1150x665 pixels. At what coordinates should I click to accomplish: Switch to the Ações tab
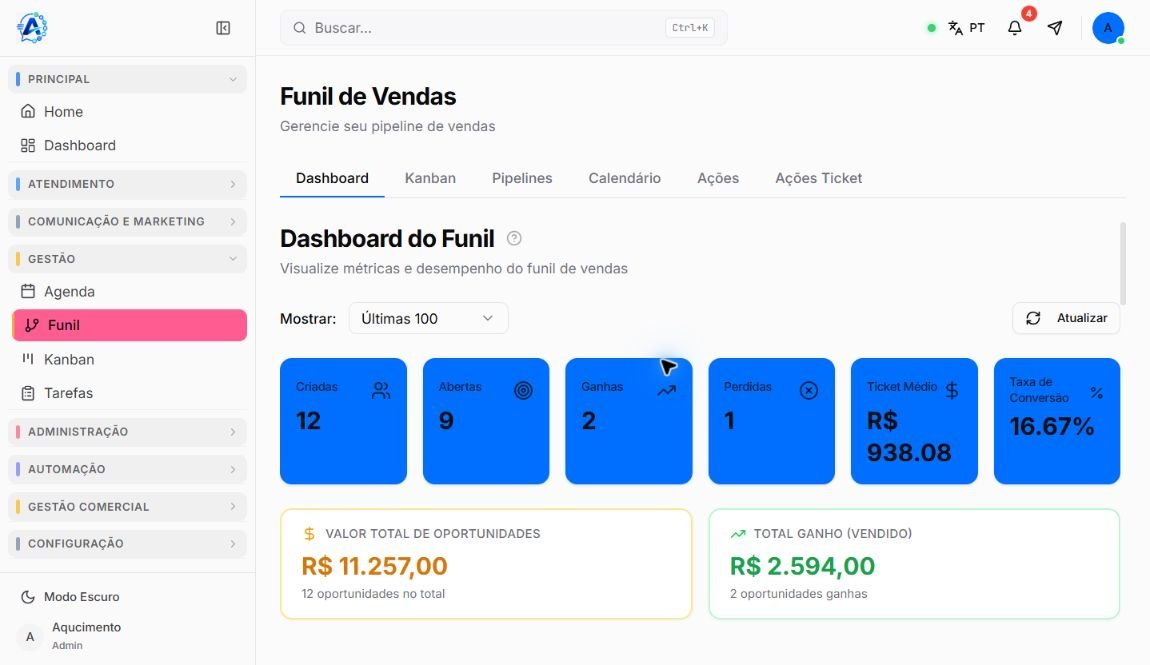[x=718, y=178]
